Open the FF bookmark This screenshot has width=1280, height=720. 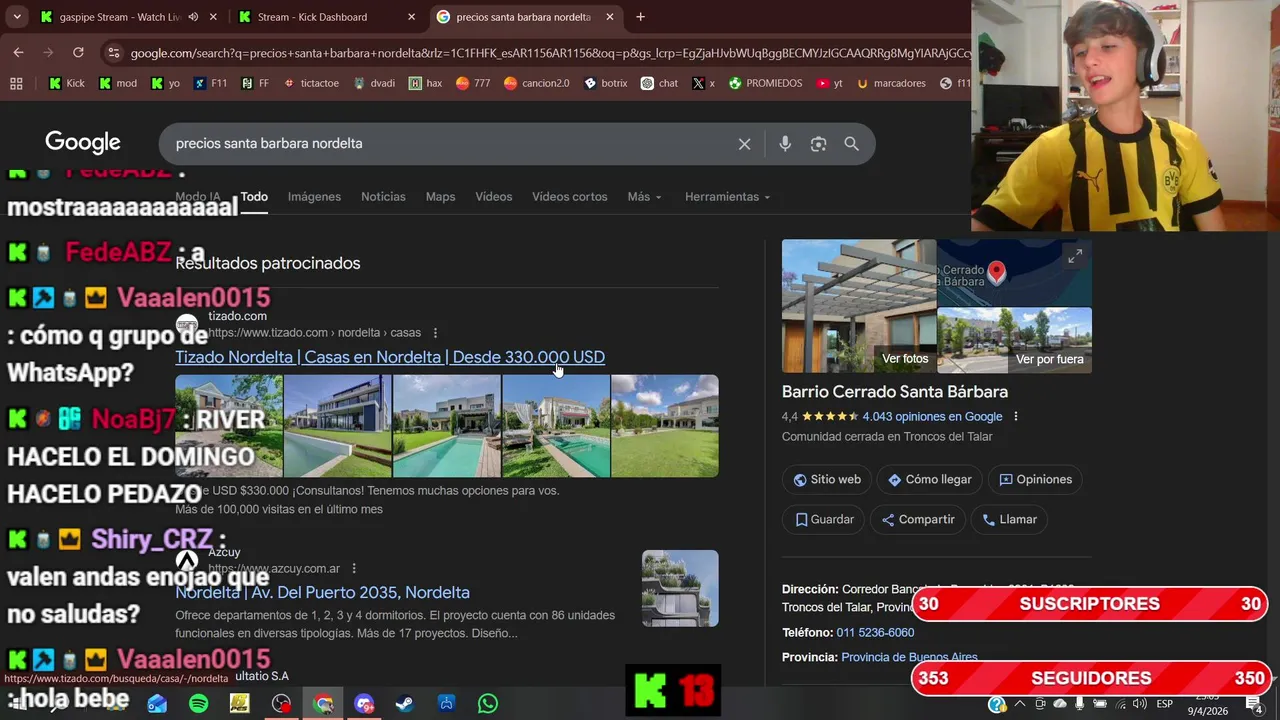(255, 83)
